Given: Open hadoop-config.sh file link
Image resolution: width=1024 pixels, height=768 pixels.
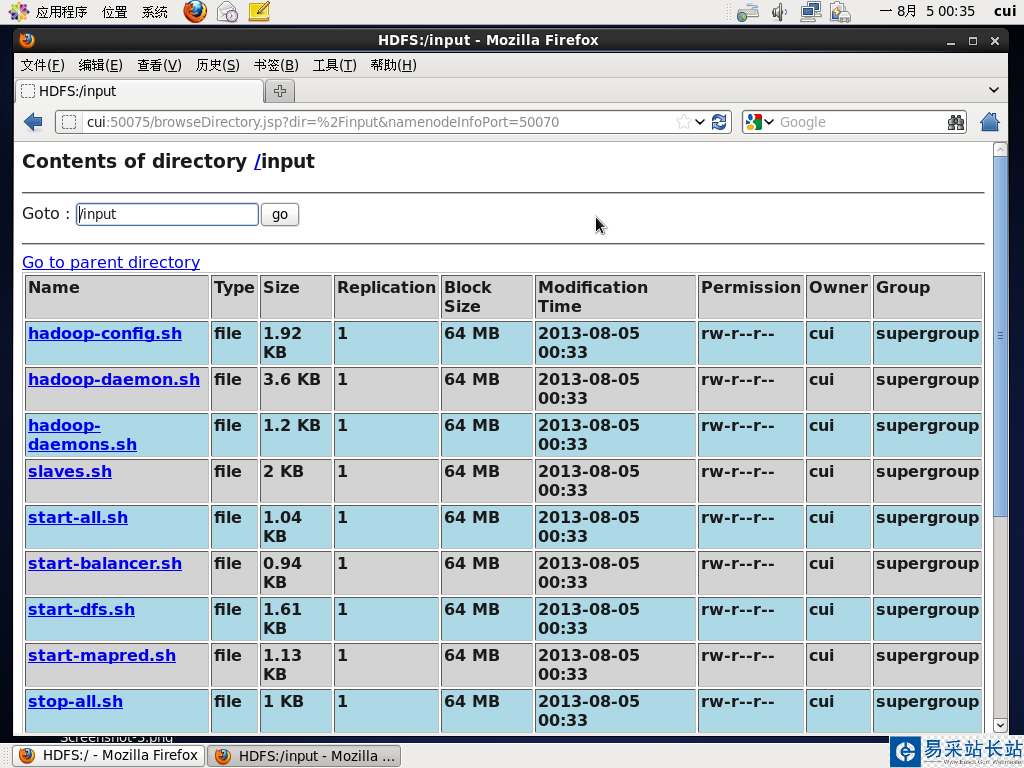Looking at the screenshot, I should pyautogui.click(x=104, y=333).
